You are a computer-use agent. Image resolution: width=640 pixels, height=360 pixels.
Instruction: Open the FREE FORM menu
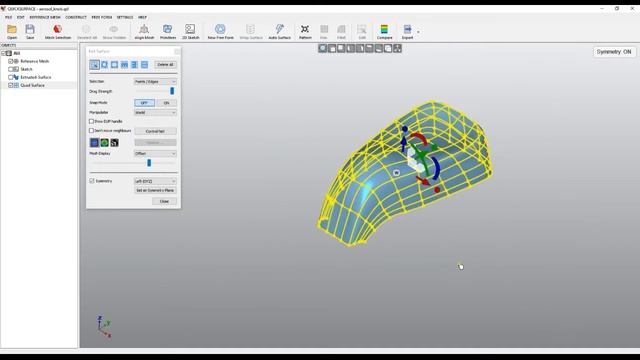coord(102,17)
